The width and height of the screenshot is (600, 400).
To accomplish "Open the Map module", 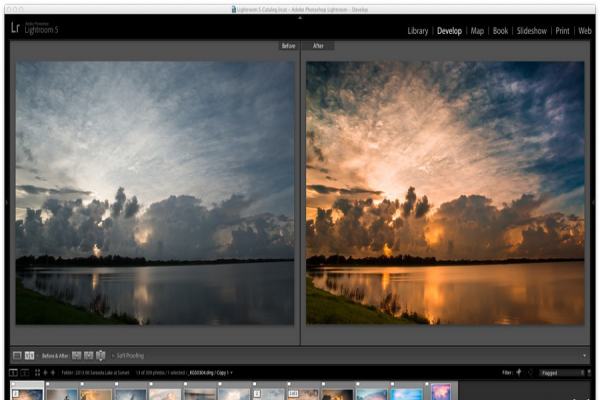I will click(x=477, y=31).
